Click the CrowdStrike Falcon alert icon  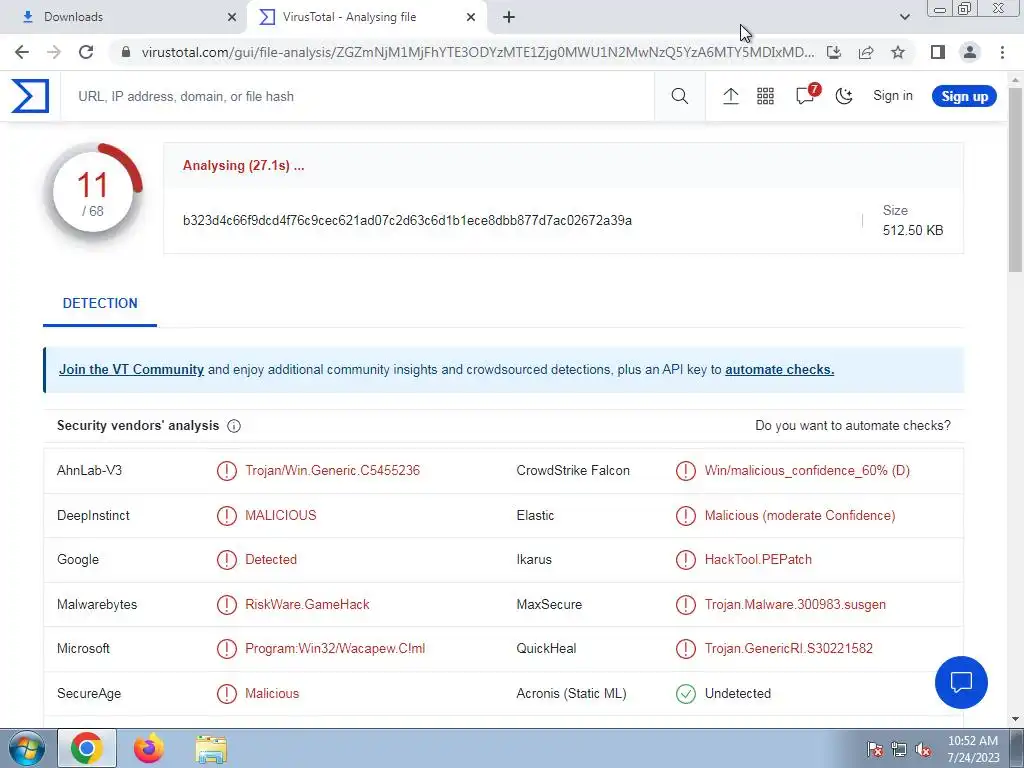[x=686, y=470]
